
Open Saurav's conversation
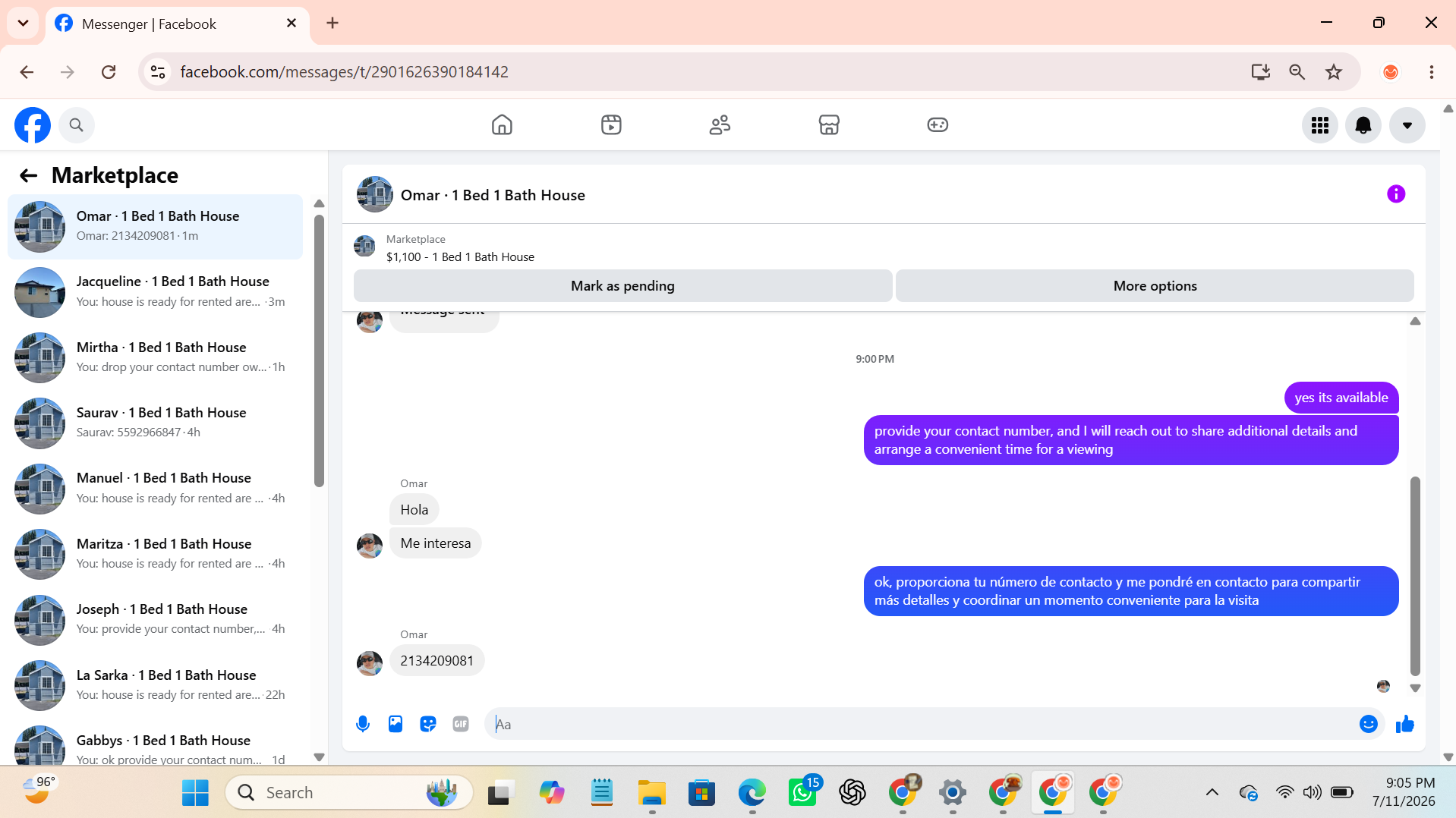click(x=156, y=423)
